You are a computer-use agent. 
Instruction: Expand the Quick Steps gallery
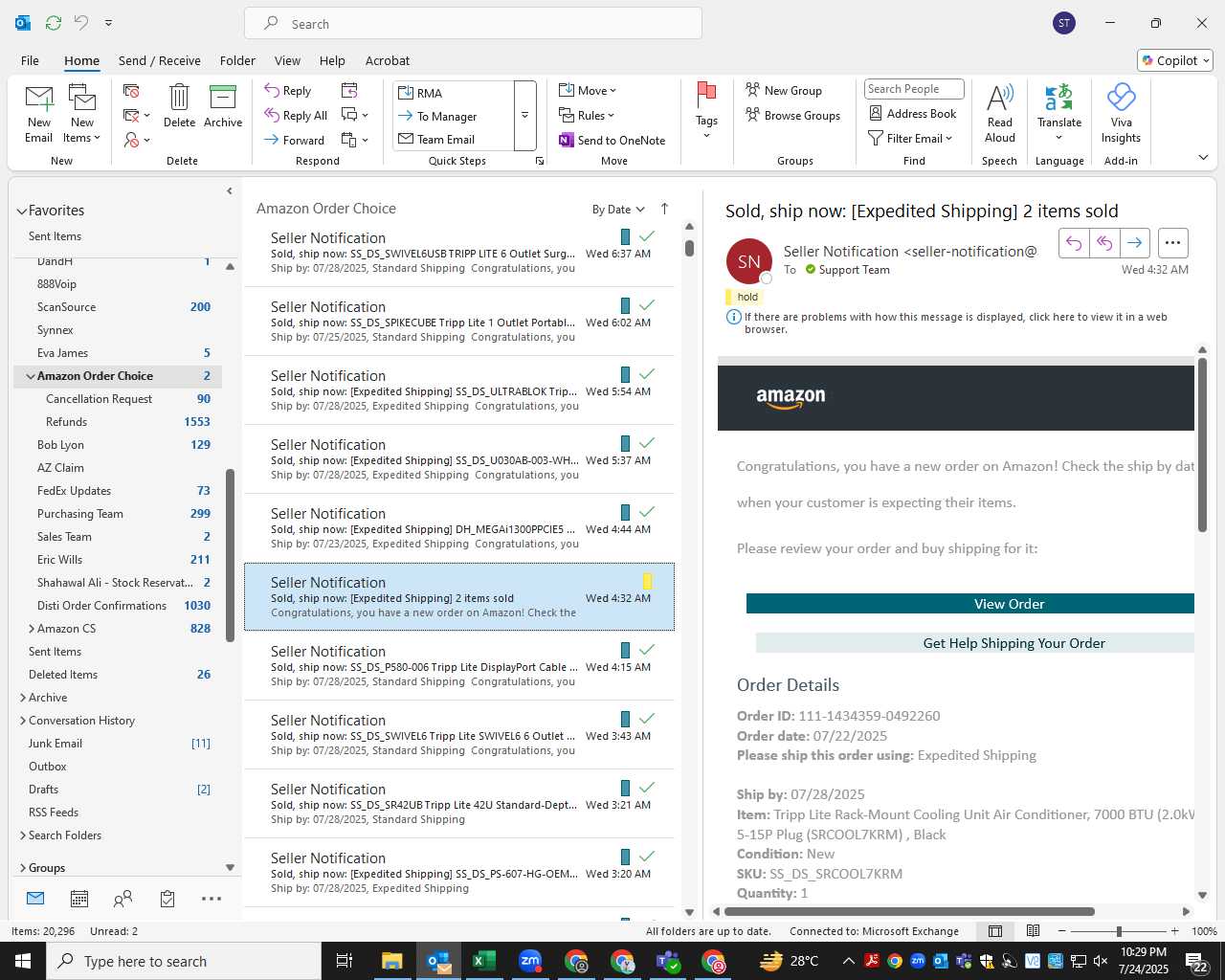(x=524, y=116)
